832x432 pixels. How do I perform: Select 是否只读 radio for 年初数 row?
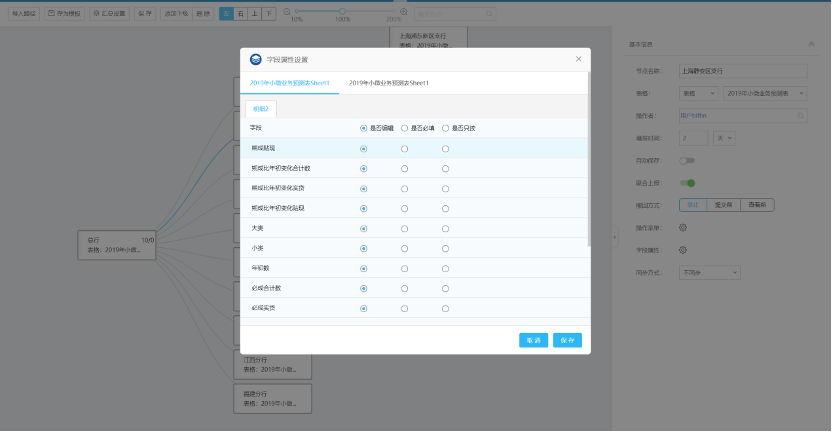[x=445, y=268]
